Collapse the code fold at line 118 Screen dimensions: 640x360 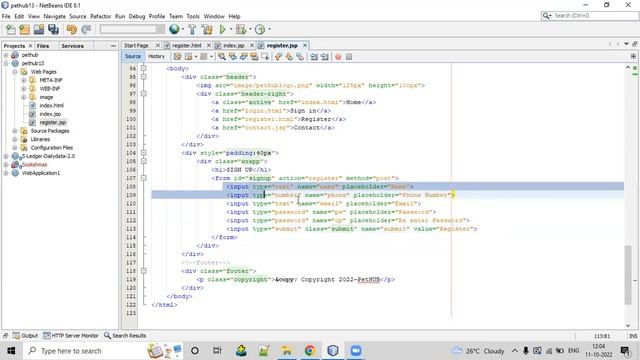(x=144, y=271)
